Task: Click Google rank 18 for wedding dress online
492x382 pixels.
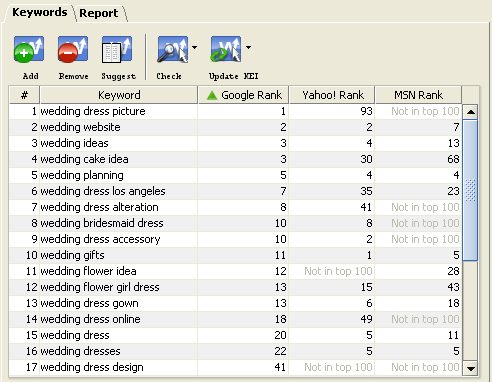Action: (280, 319)
